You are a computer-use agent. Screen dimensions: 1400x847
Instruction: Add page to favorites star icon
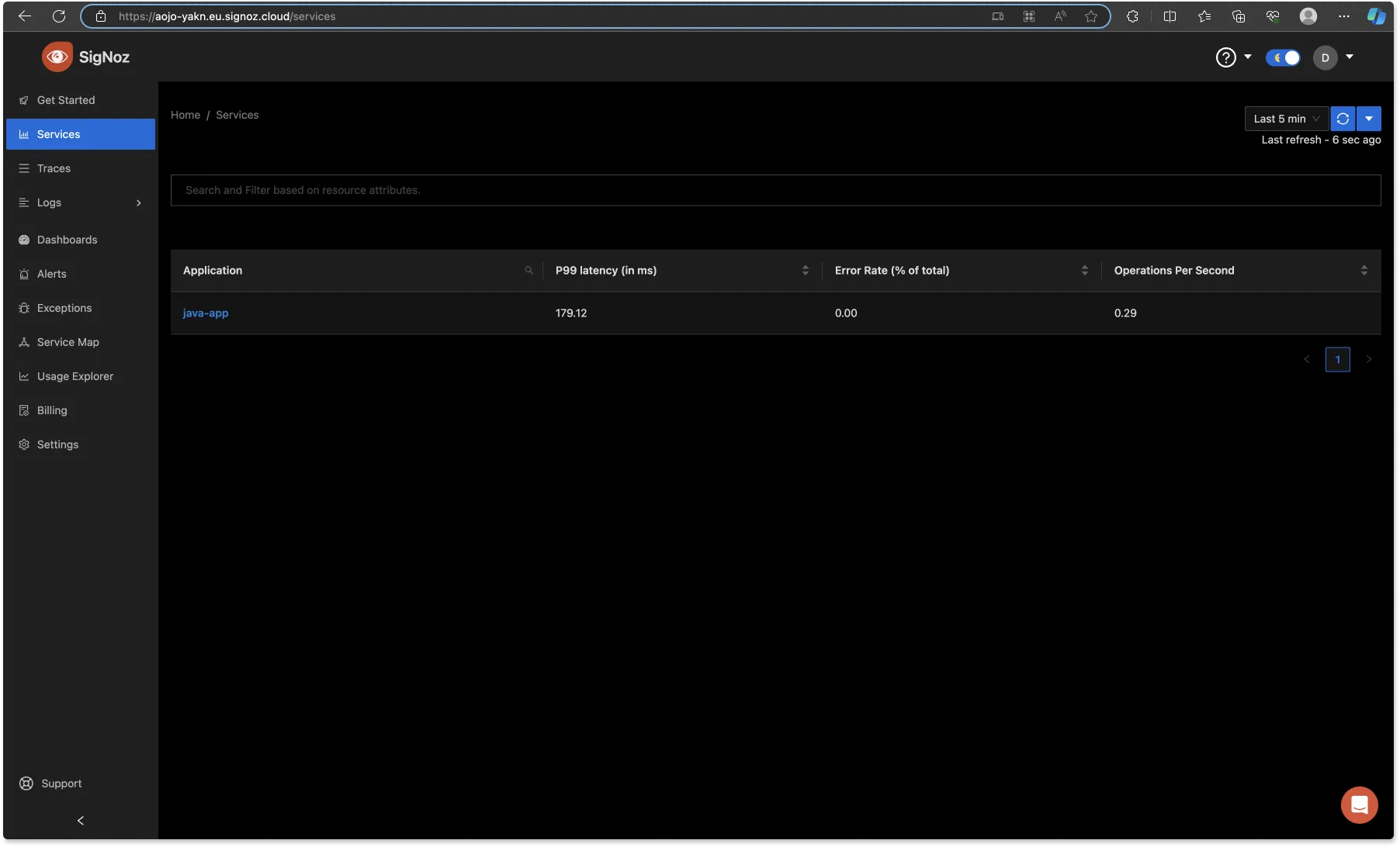click(1091, 16)
